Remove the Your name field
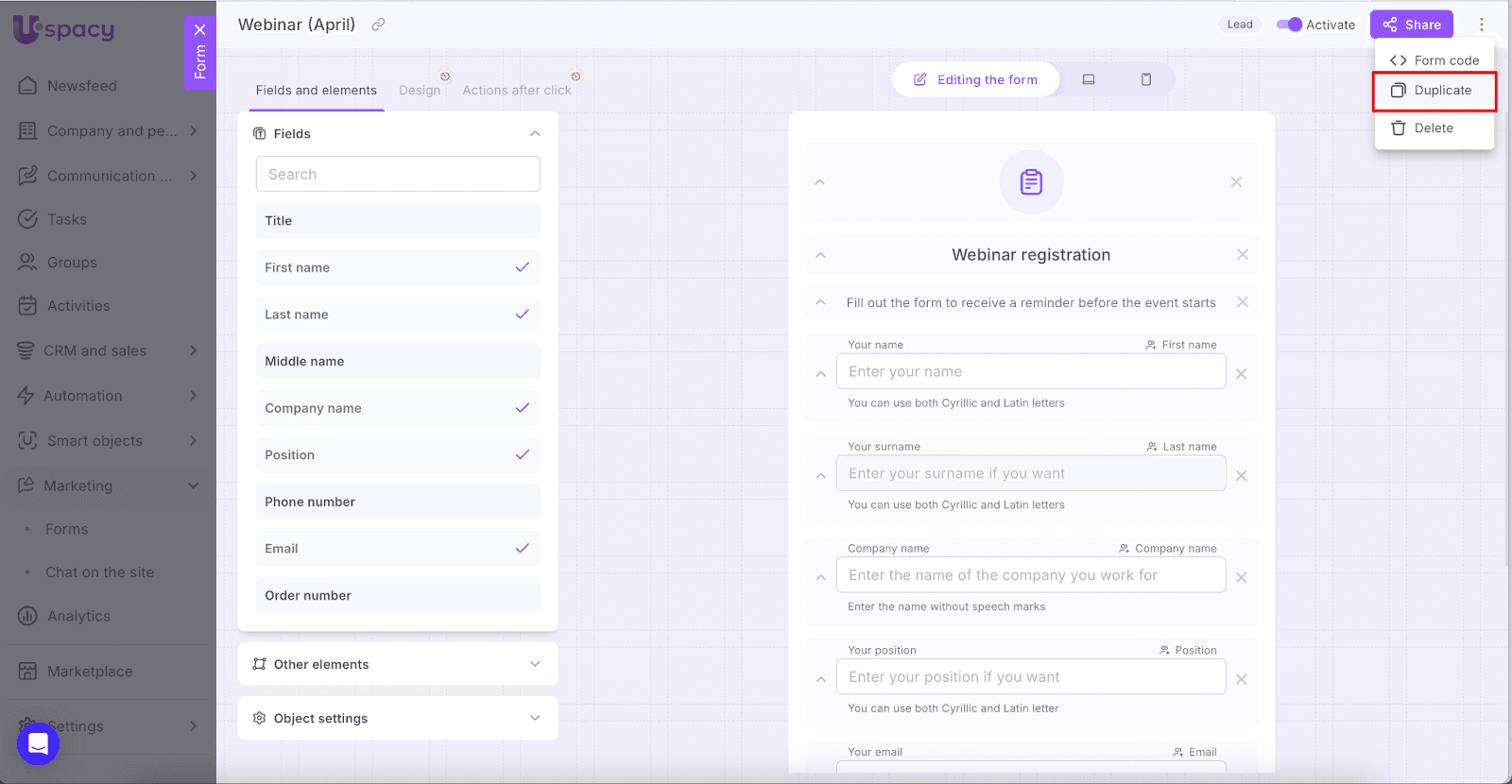Image resolution: width=1512 pixels, height=784 pixels. point(1241,374)
